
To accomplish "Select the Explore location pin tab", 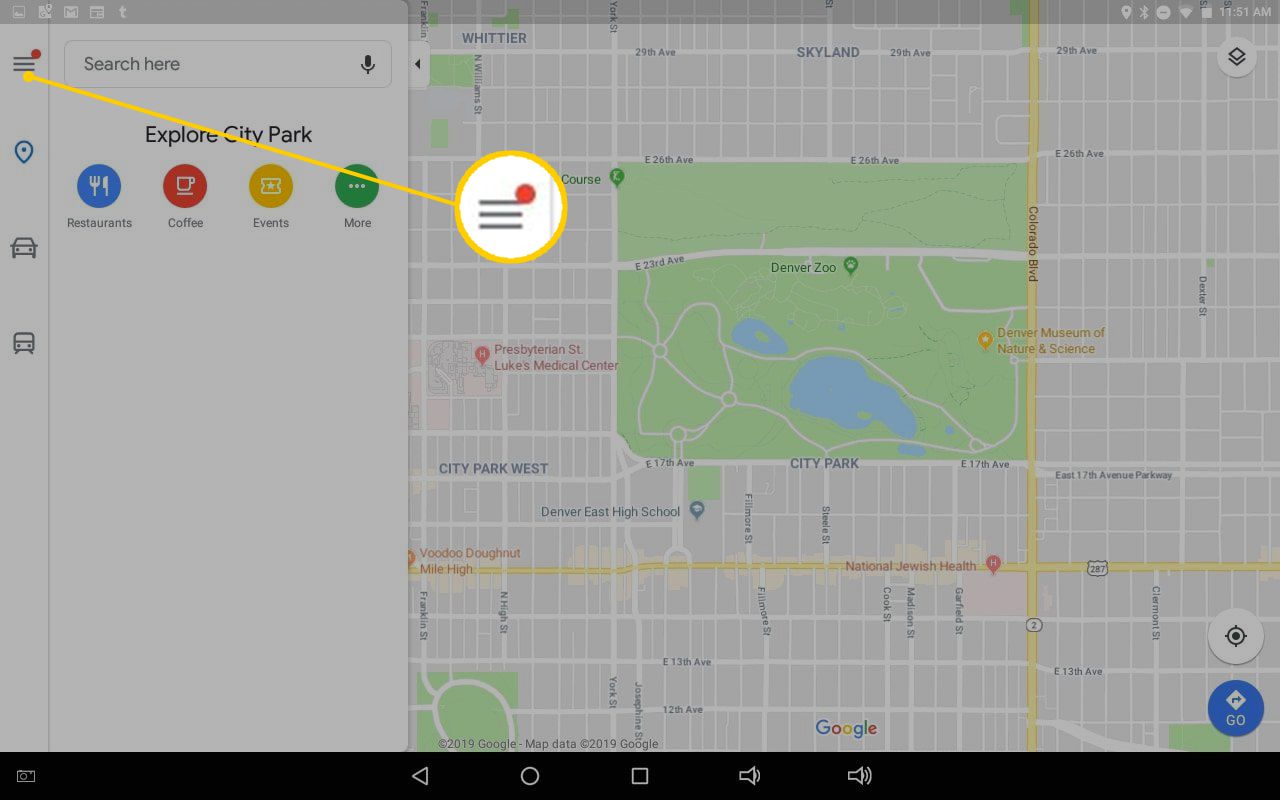I will point(24,152).
